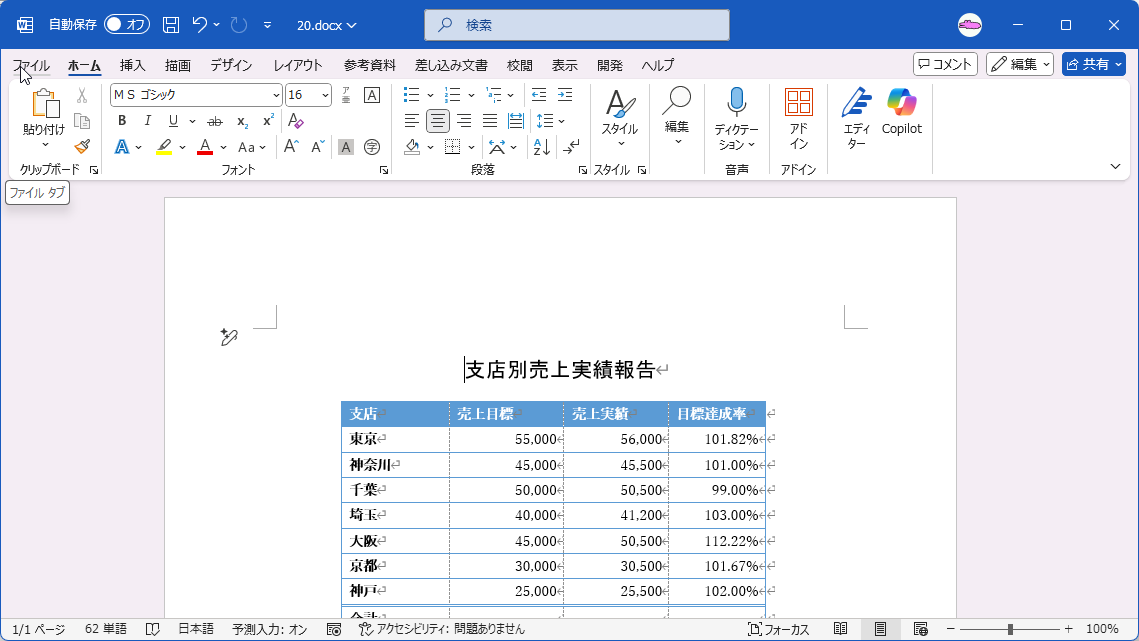The height and width of the screenshot is (641, 1139).
Task: Expand the font color arrow
Action: tap(223, 148)
